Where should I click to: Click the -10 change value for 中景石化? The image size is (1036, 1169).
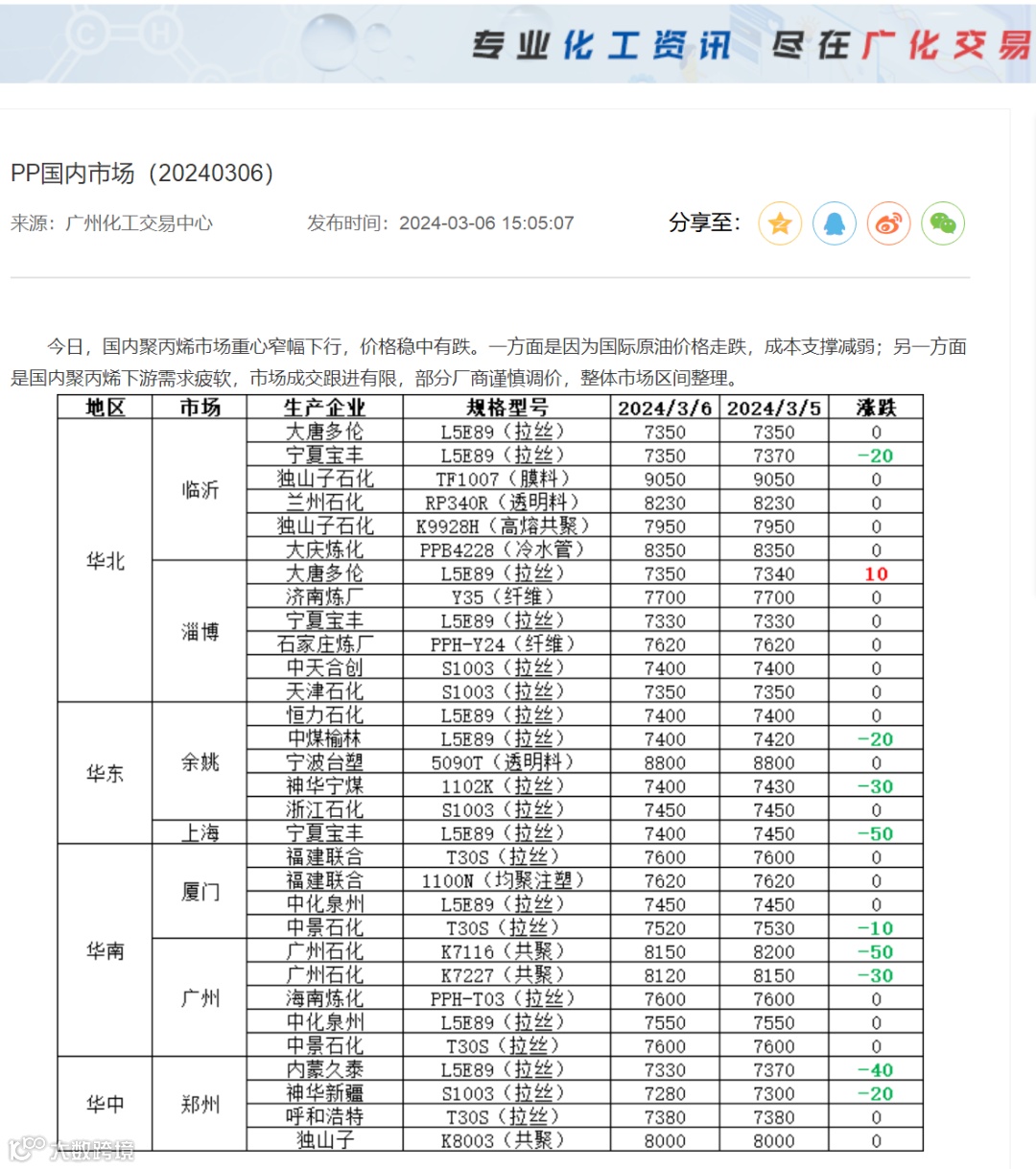(876, 927)
